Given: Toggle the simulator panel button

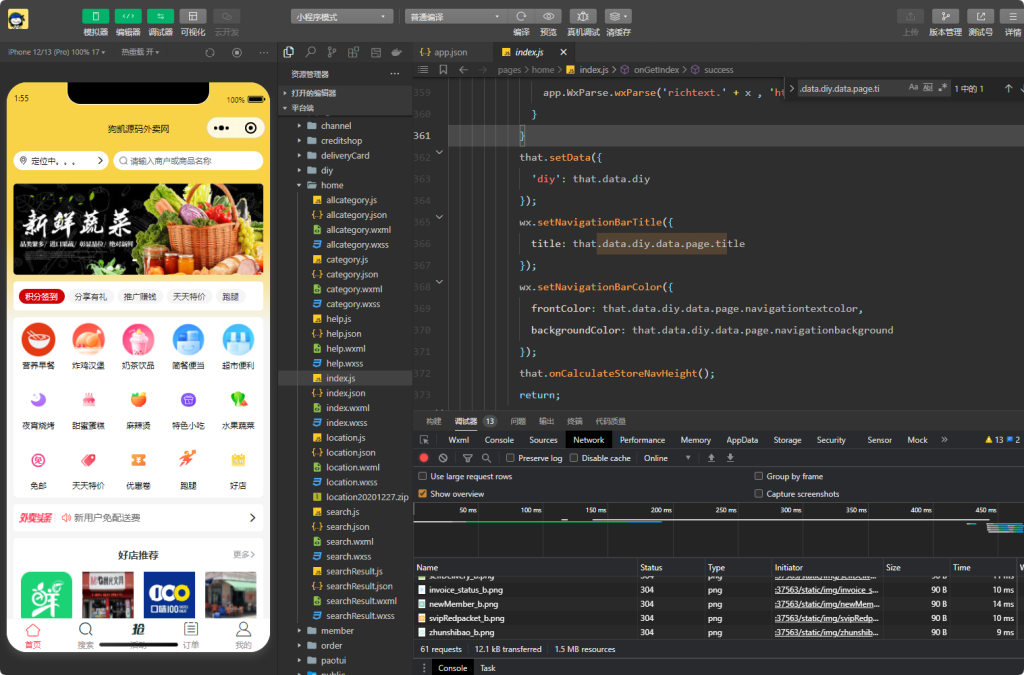Looking at the screenshot, I should point(95,16).
